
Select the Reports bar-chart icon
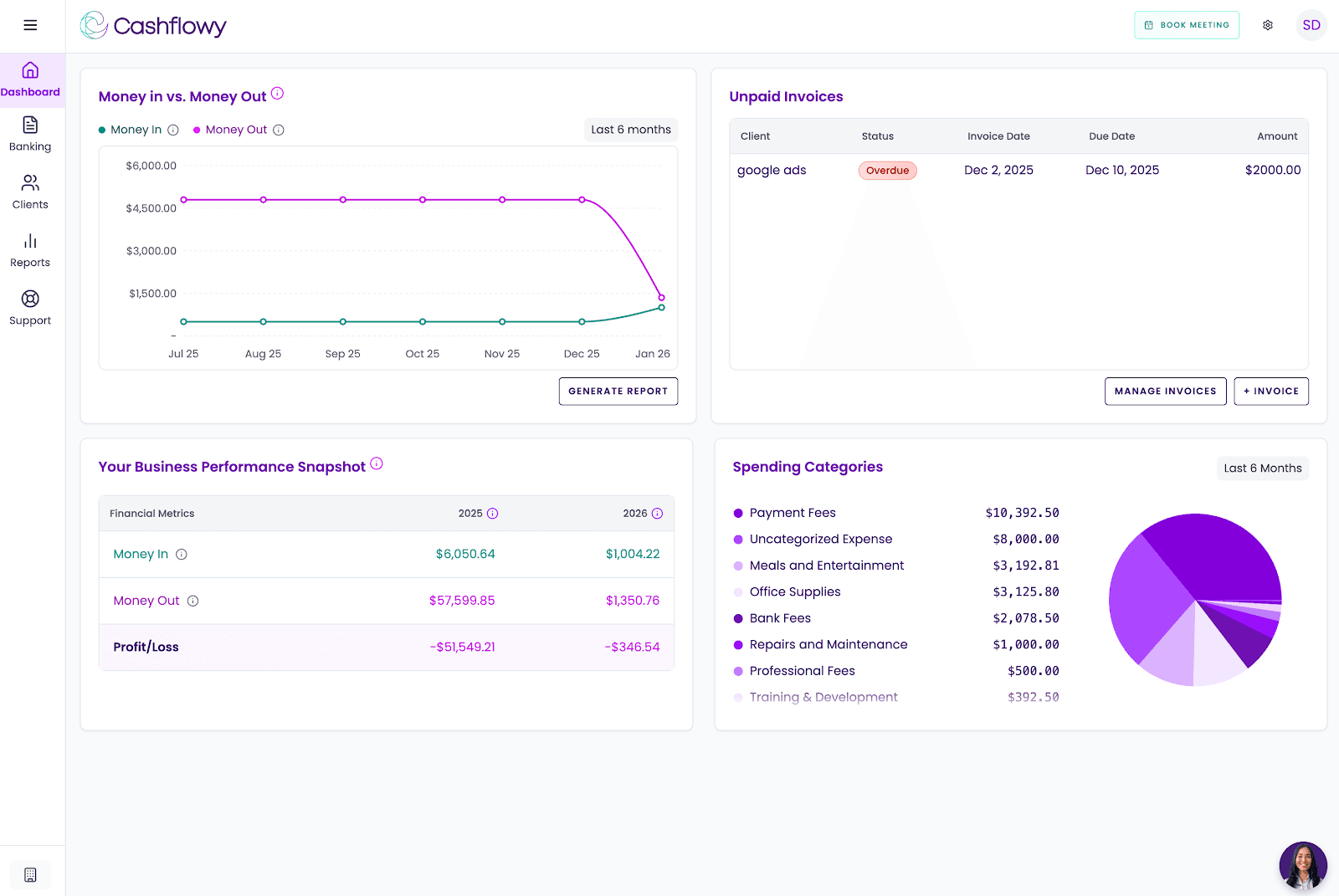coord(30,241)
